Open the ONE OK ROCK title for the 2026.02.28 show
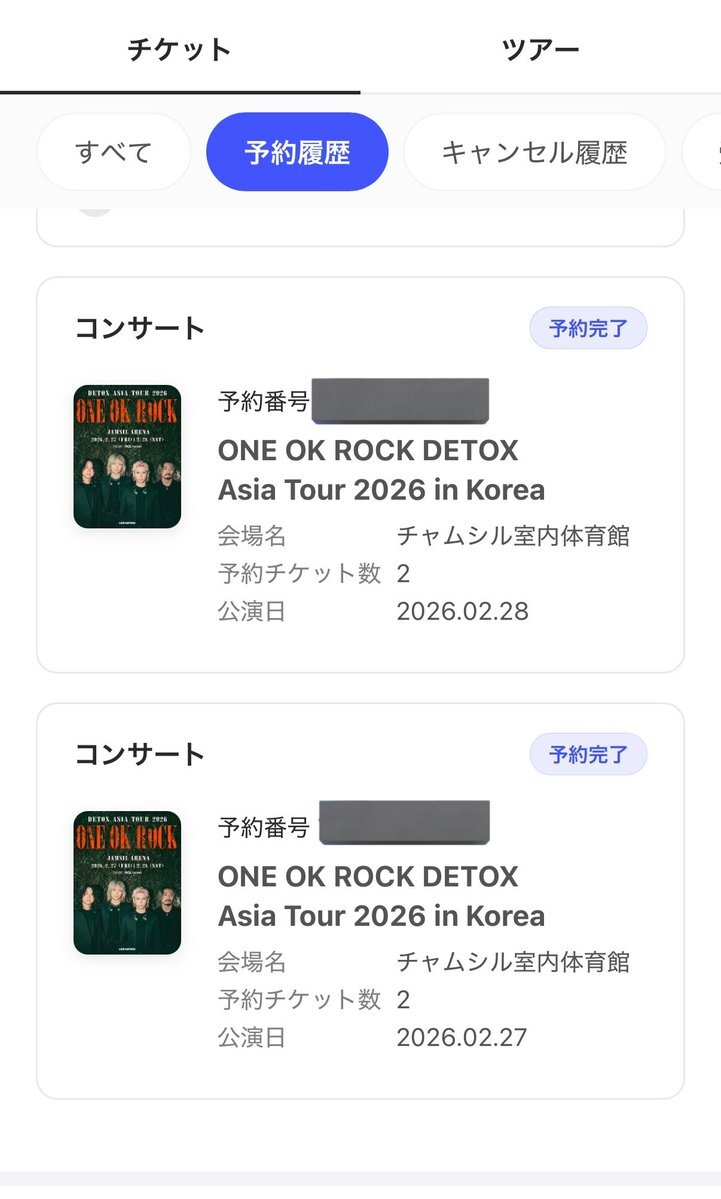Screen dimensions: 721x1199 [381, 470]
